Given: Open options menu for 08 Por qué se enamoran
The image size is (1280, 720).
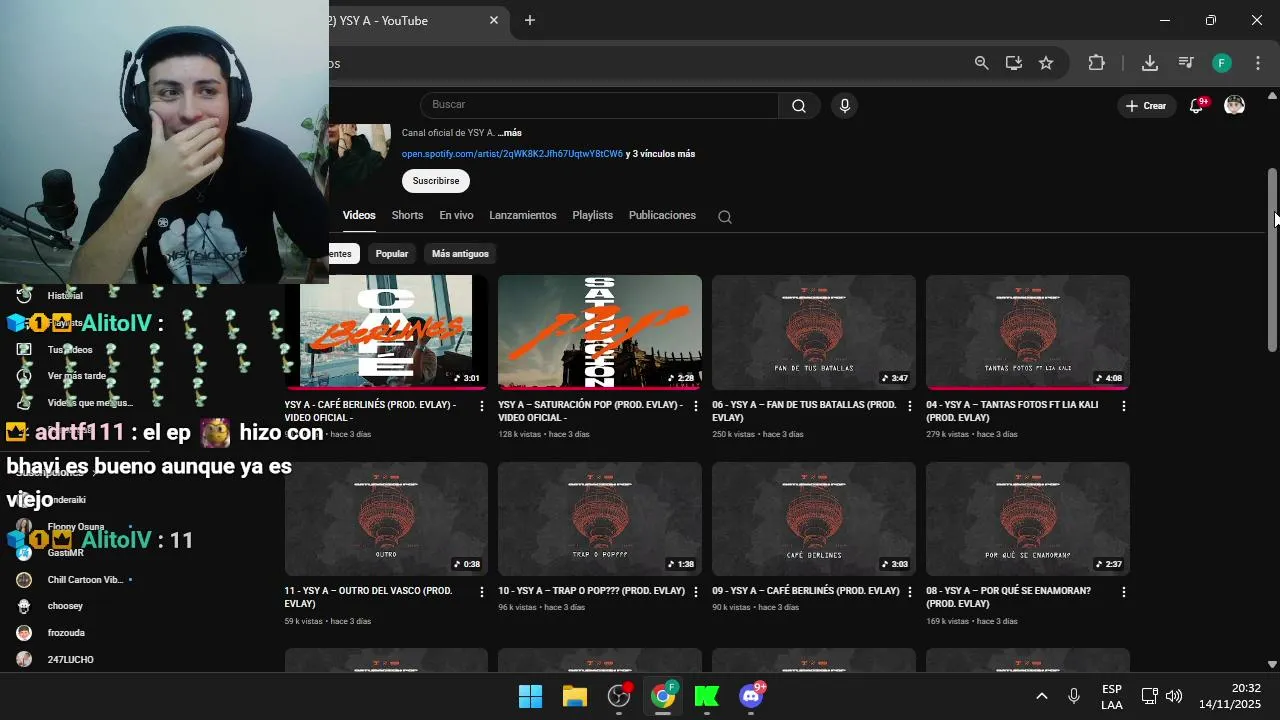Looking at the screenshot, I should pos(1124,592).
